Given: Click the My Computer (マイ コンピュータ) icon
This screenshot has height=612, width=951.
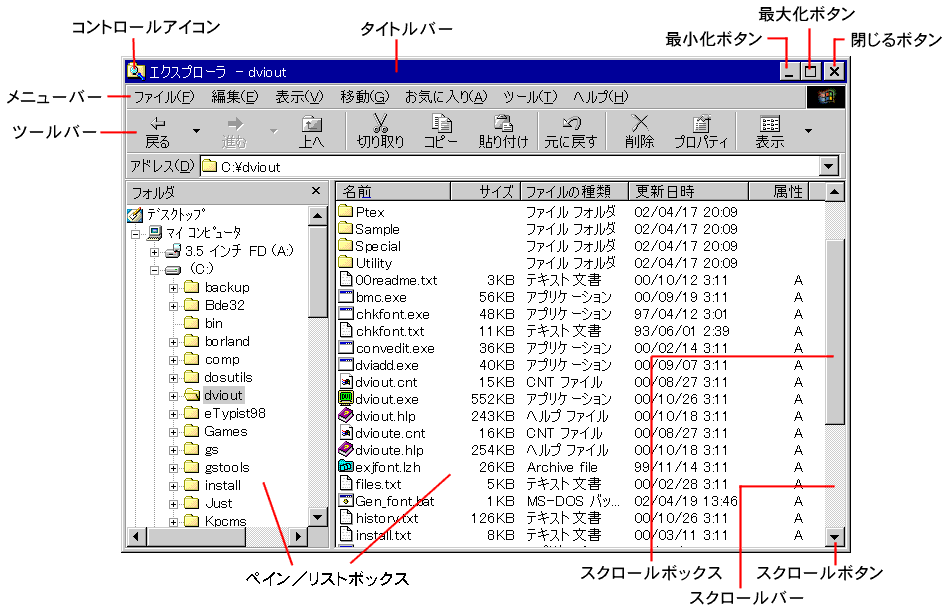Looking at the screenshot, I should click(155, 233).
